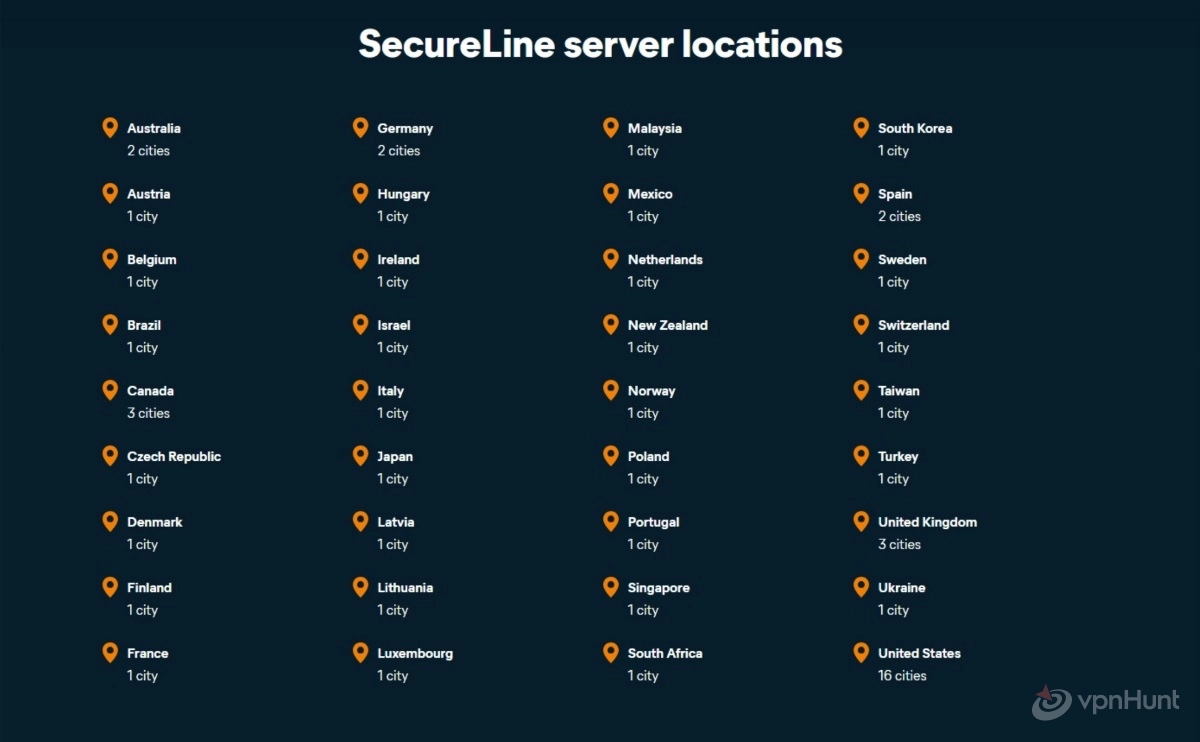Click the 'United Kingdom' country name
The image size is (1200, 742).
pyautogui.click(x=927, y=522)
